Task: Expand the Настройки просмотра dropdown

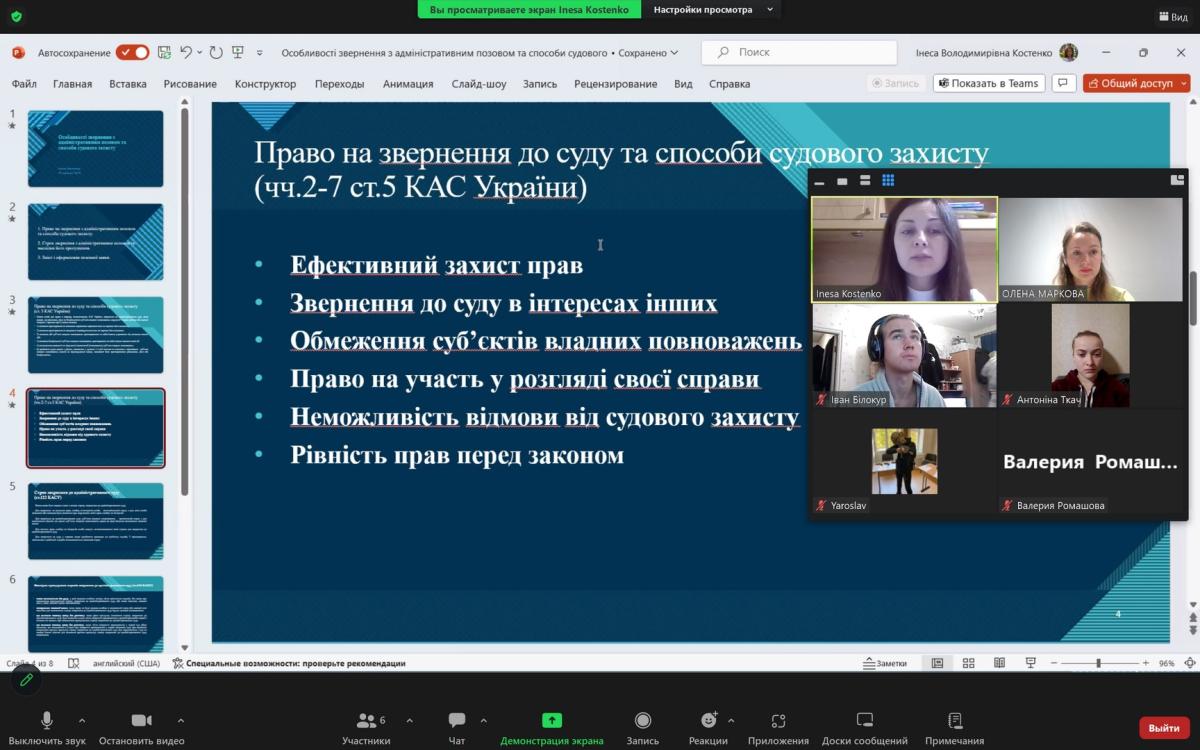Action: (x=712, y=10)
